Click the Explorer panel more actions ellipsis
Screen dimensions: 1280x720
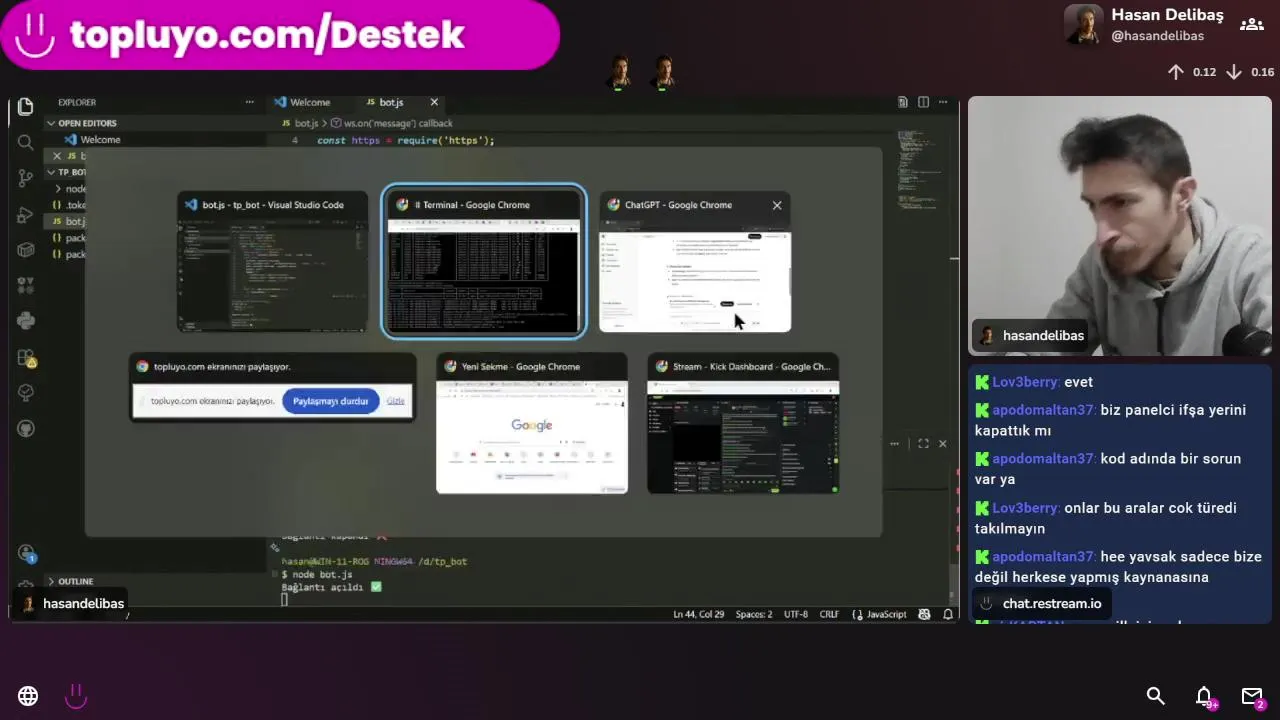[x=249, y=102]
